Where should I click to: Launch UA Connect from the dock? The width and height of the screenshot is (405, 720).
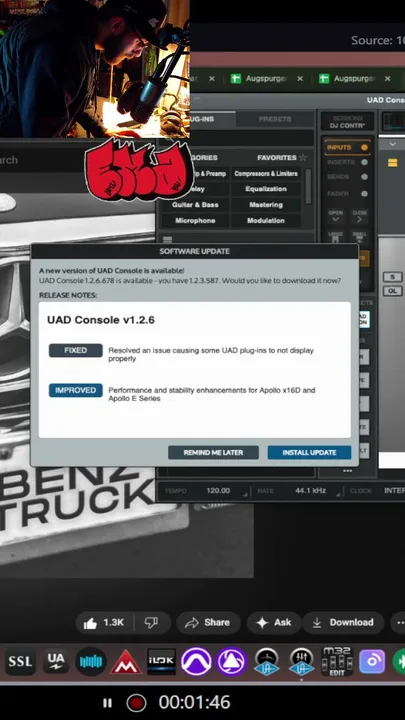tap(56, 662)
